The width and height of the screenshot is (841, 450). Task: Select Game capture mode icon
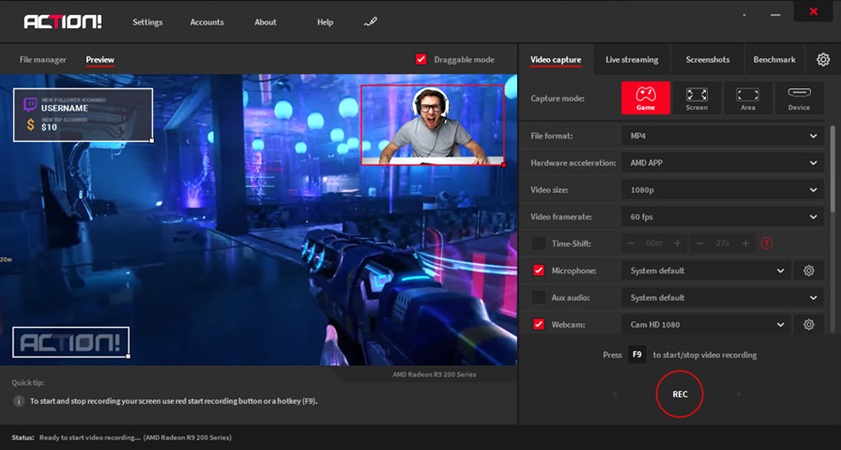pyautogui.click(x=645, y=98)
